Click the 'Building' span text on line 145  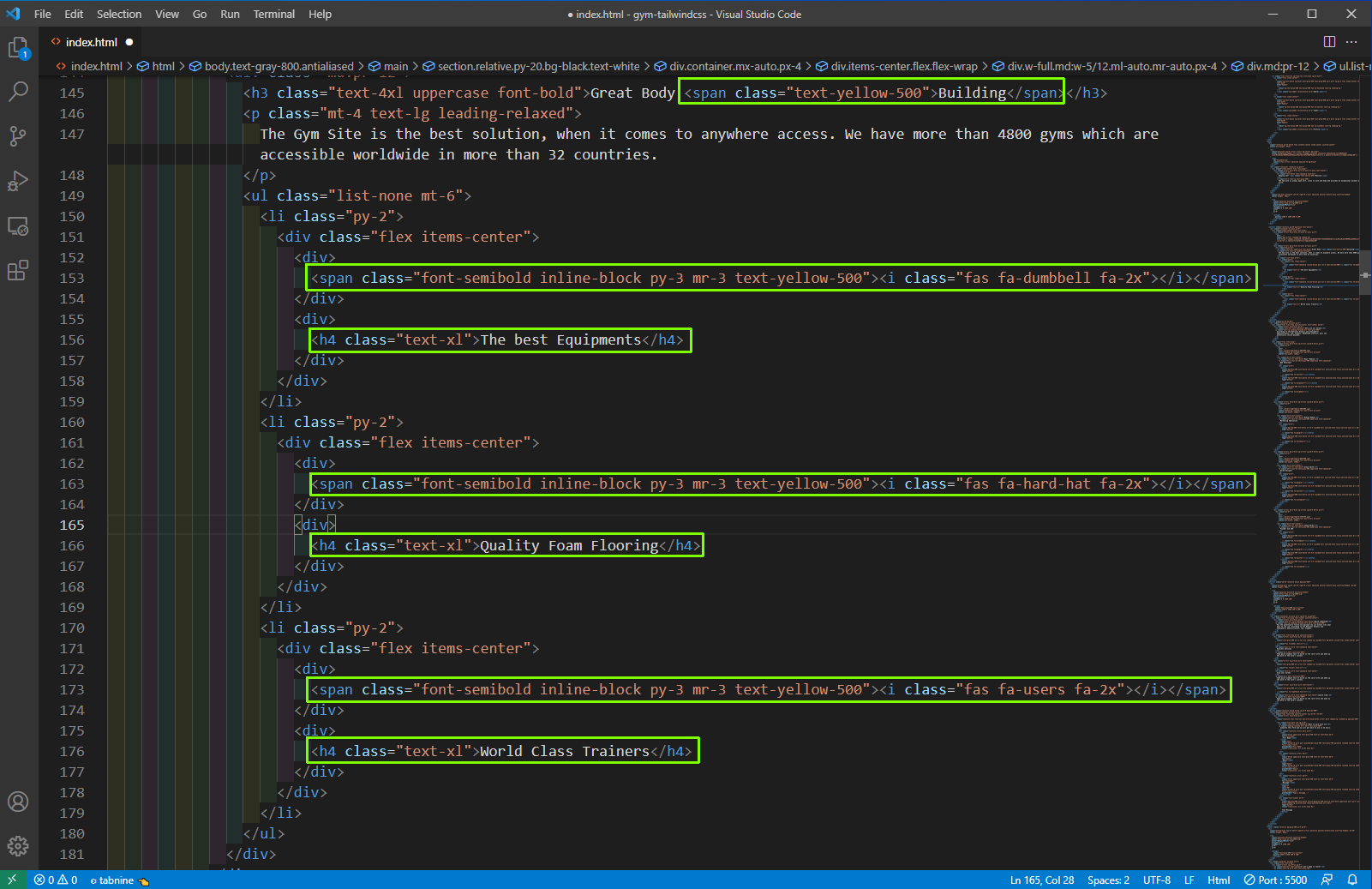click(x=972, y=93)
